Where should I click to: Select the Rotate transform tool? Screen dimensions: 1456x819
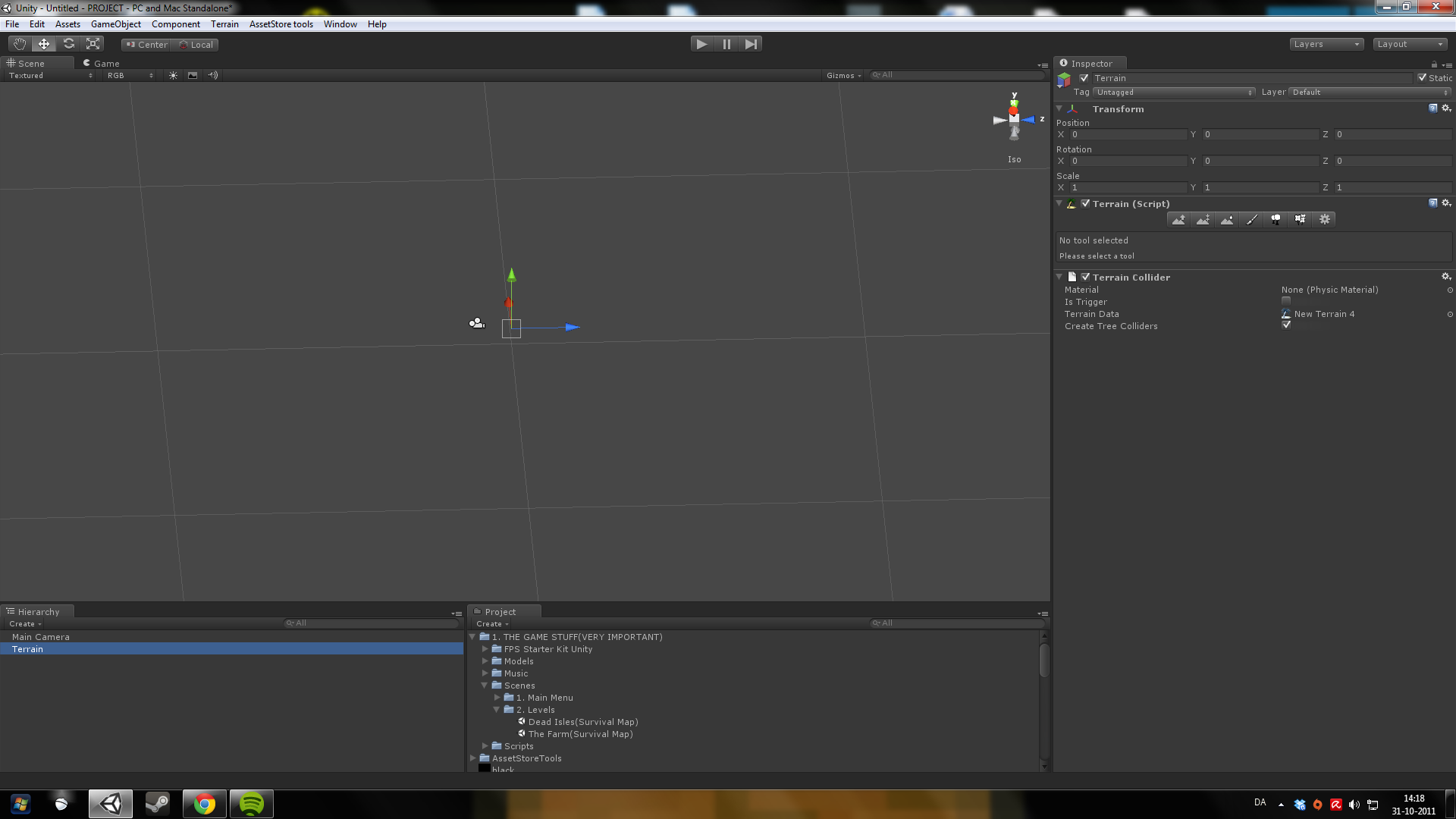[x=68, y=44]
